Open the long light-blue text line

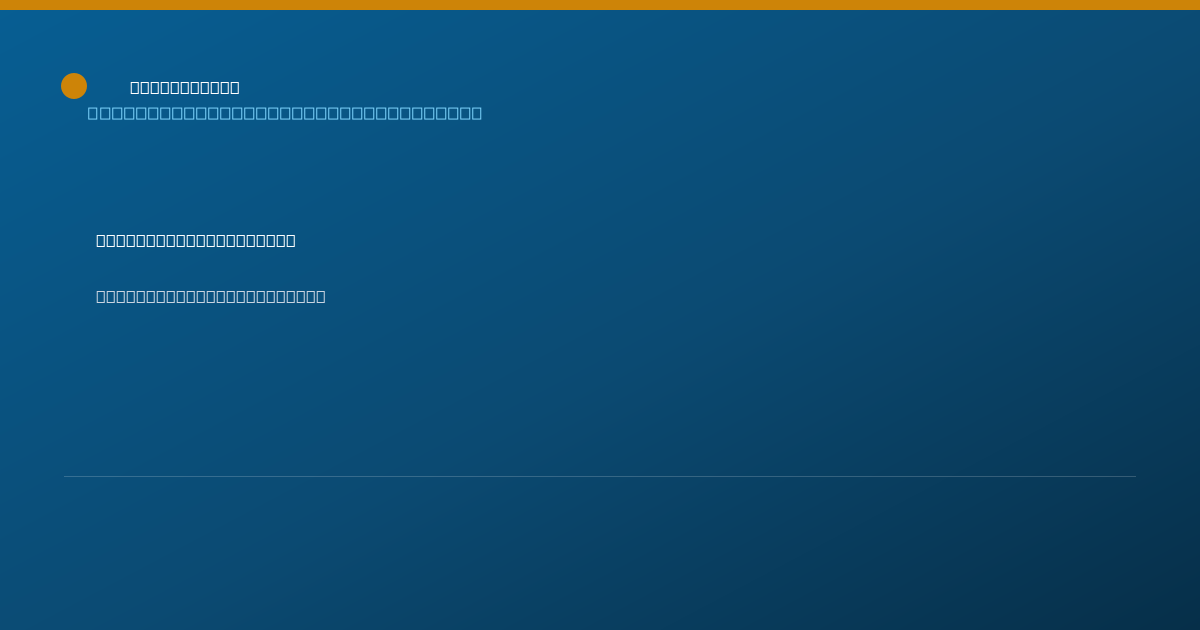[x=285, y=113]
